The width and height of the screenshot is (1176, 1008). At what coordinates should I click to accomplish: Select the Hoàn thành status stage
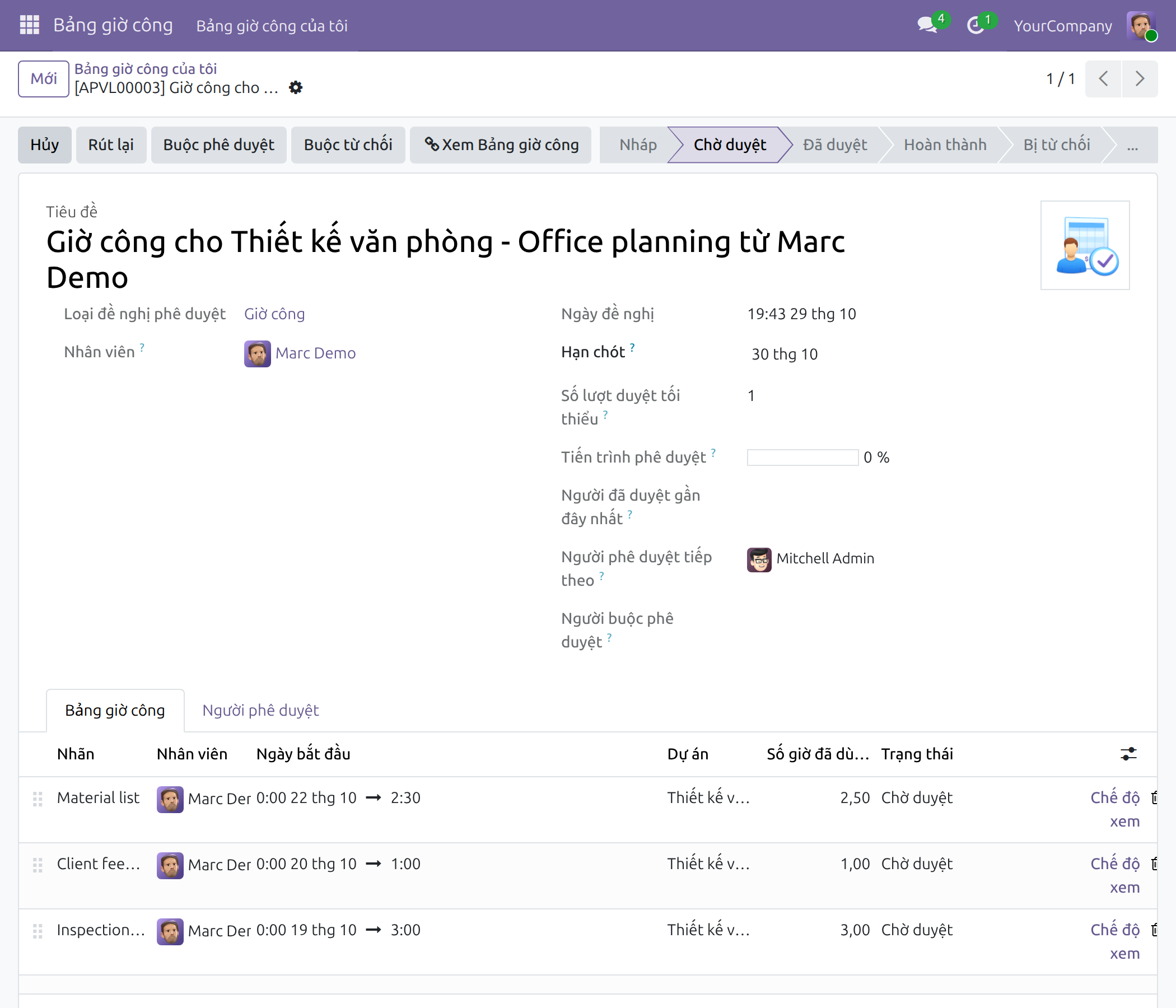coord(944,144)
